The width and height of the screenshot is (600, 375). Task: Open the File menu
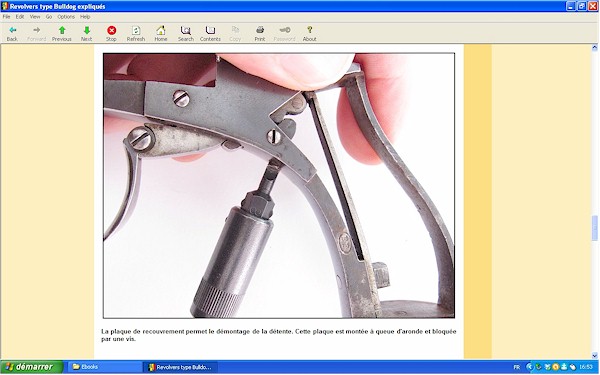7,17
